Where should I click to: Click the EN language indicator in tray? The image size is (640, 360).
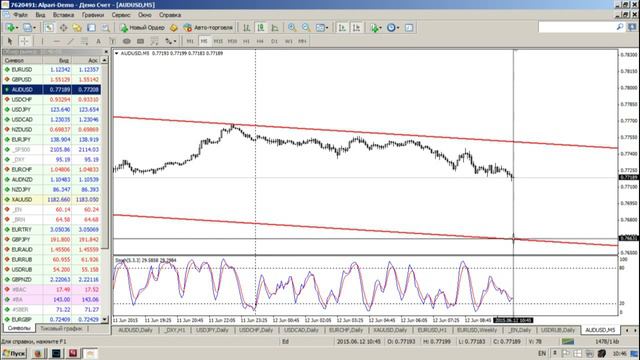point(542,353)
